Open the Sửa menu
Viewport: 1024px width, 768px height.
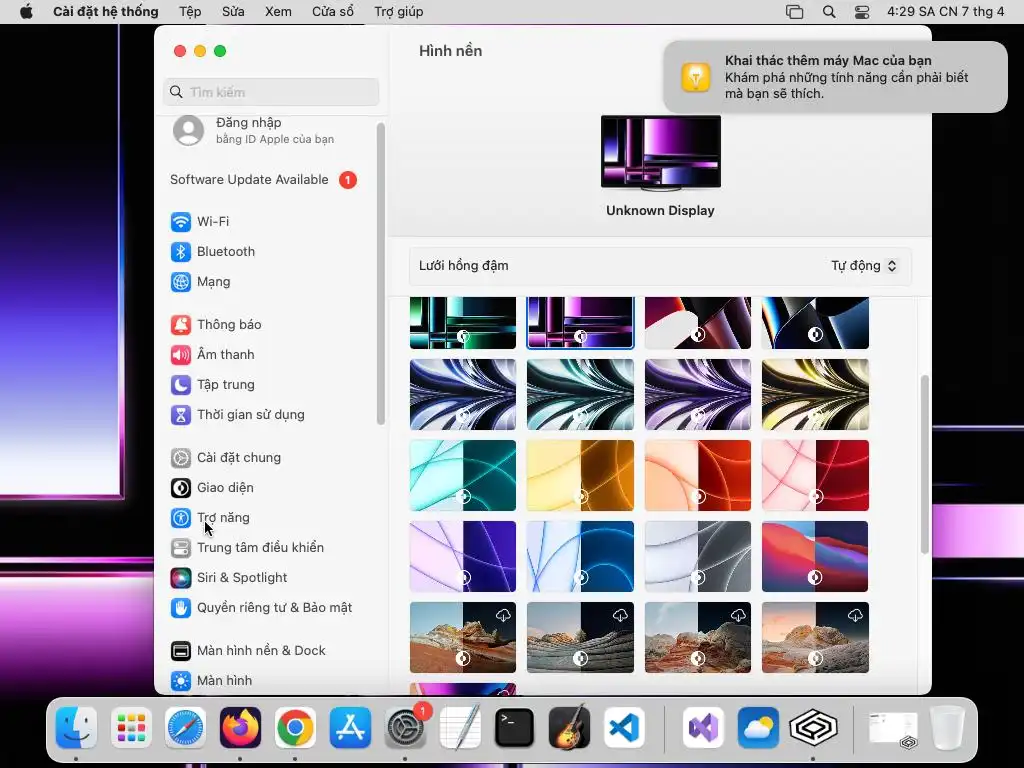click(x=233, y=12)
